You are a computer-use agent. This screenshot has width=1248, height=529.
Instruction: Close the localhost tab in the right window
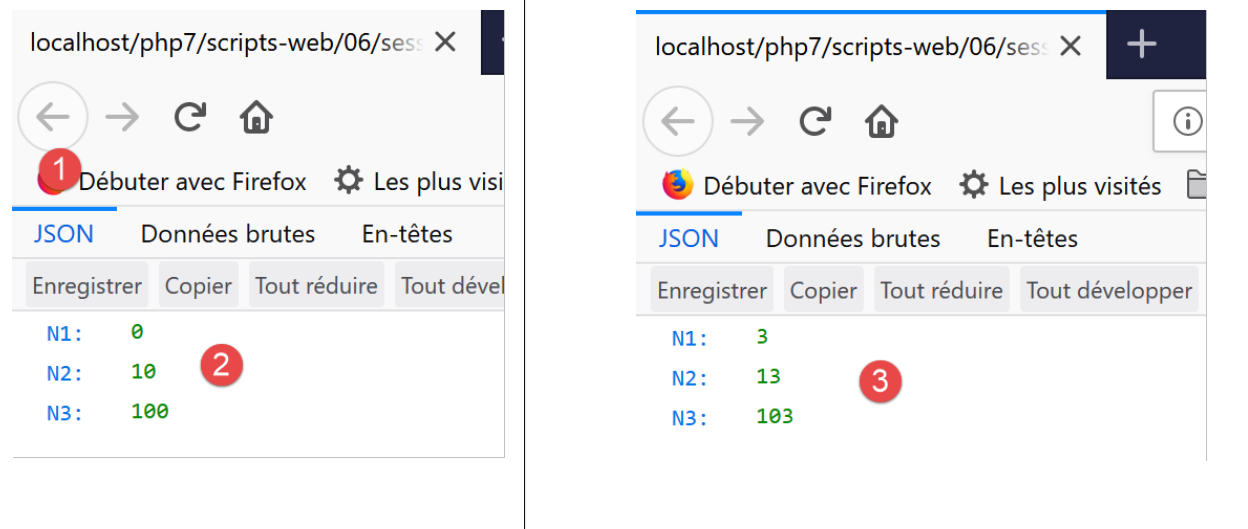(x=1070, y=46)
